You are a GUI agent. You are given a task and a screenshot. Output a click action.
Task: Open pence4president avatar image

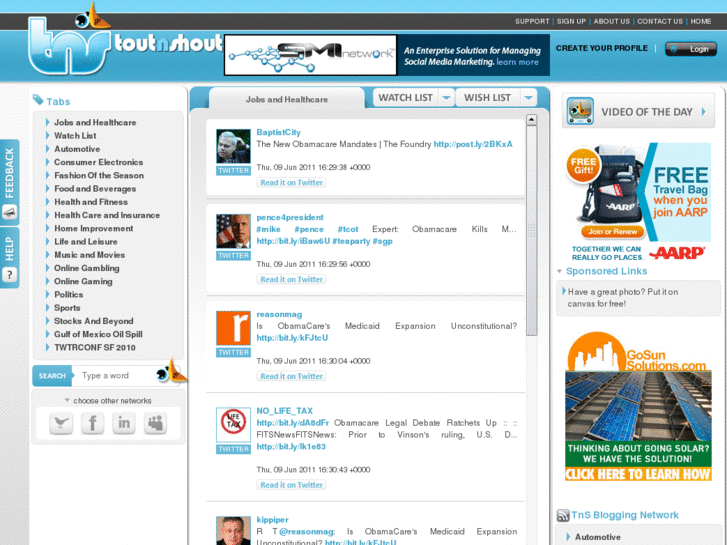[x=233, y=231]
